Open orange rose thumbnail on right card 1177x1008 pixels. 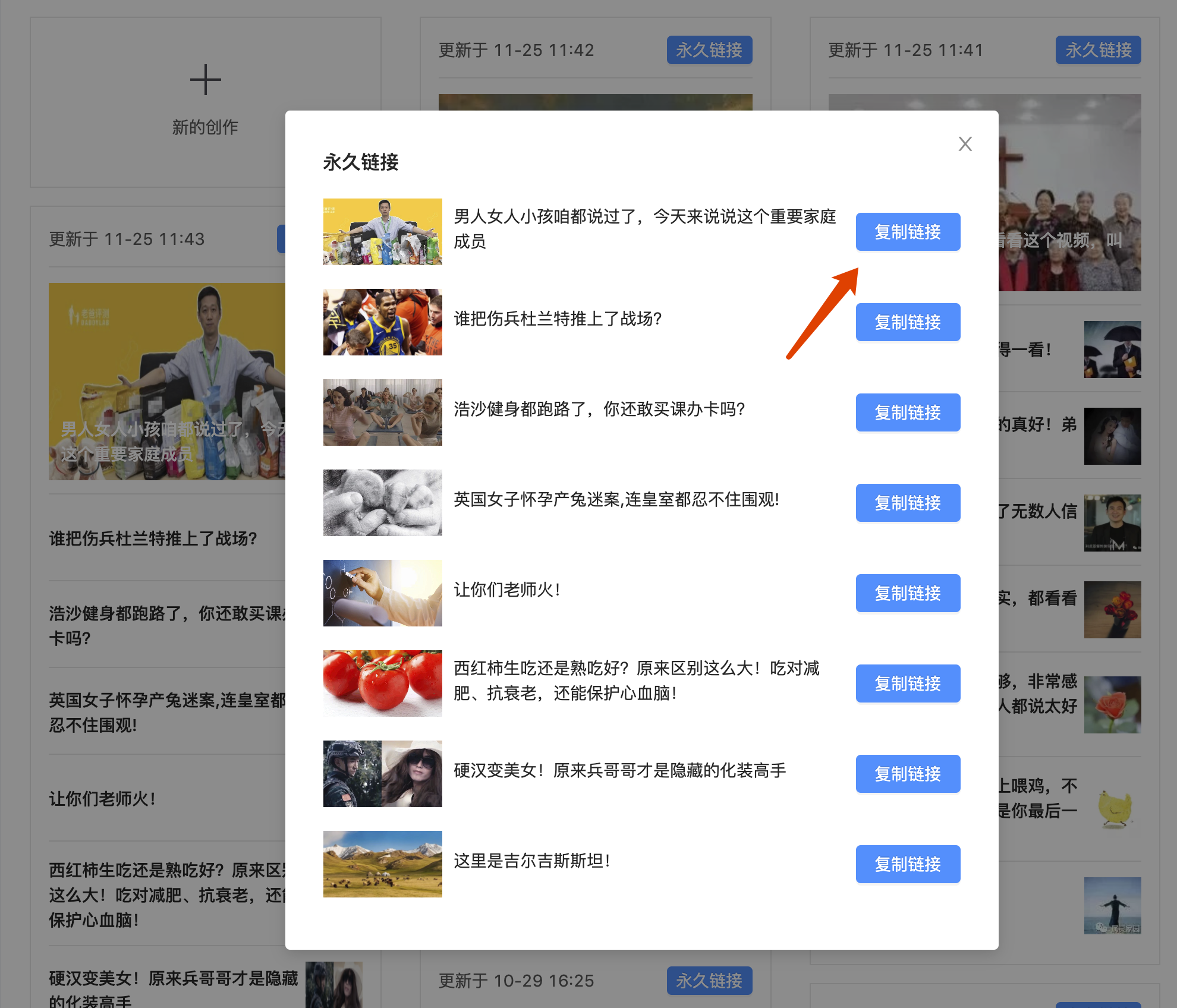(x=1112, y=705)
